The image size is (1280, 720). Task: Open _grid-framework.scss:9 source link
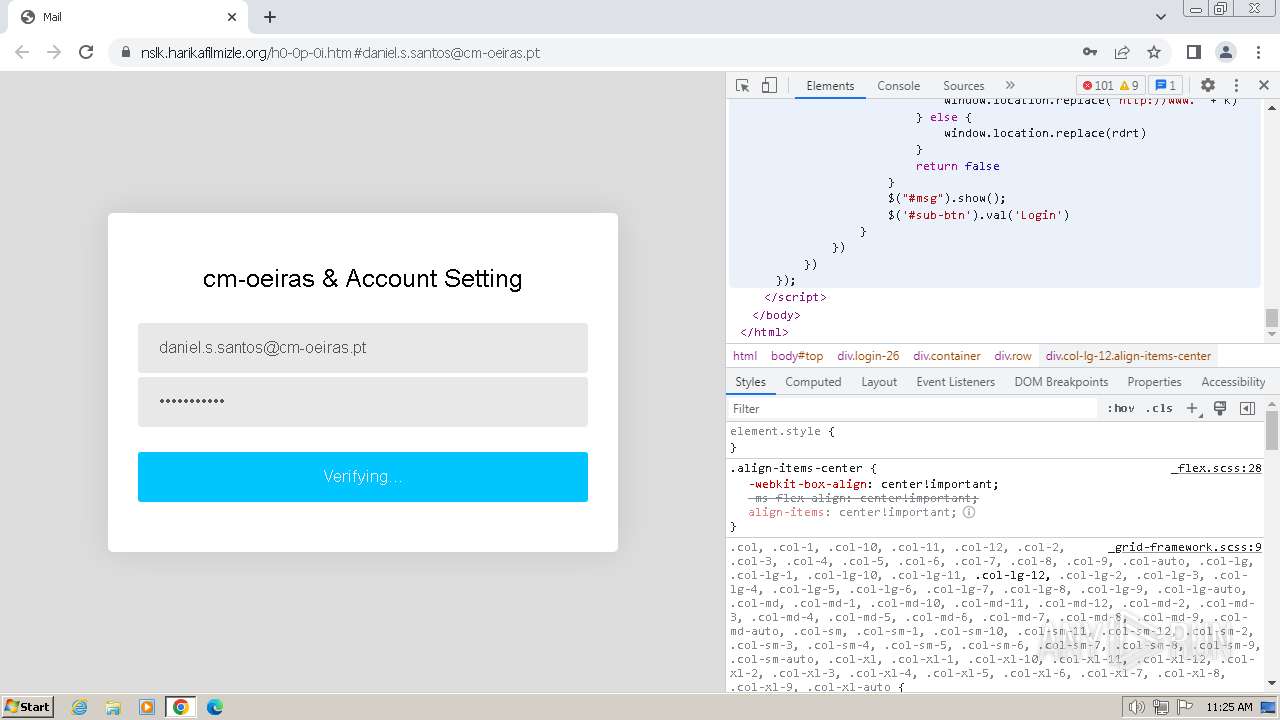click(x=1185, y=547)
